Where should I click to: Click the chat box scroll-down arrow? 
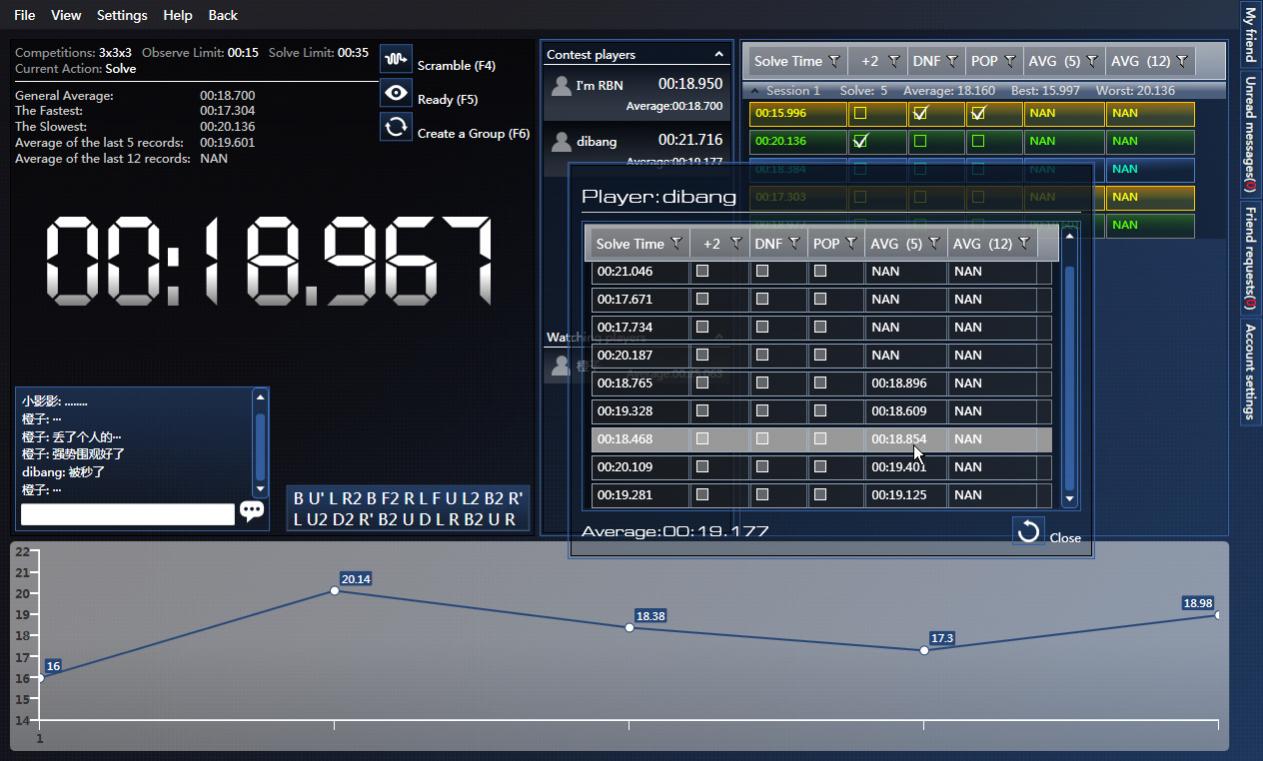pos(261,489)
